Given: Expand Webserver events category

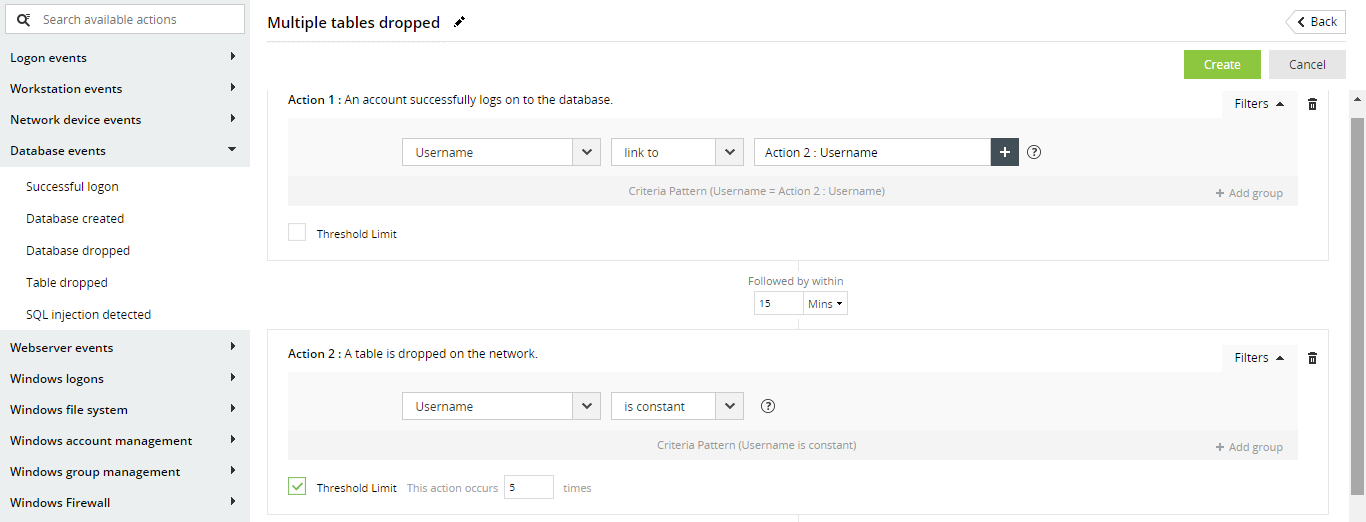Looking at the screenshot, I should [125, 348].
